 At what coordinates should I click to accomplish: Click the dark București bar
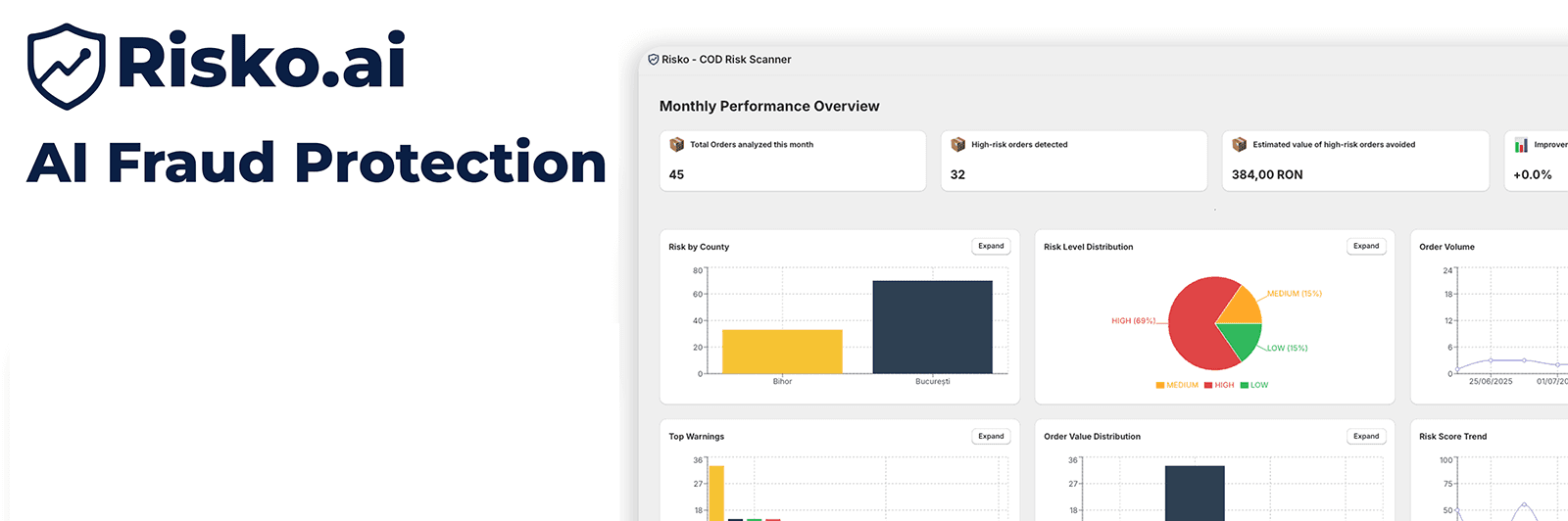pyautogui.click(x=932, y=327)
